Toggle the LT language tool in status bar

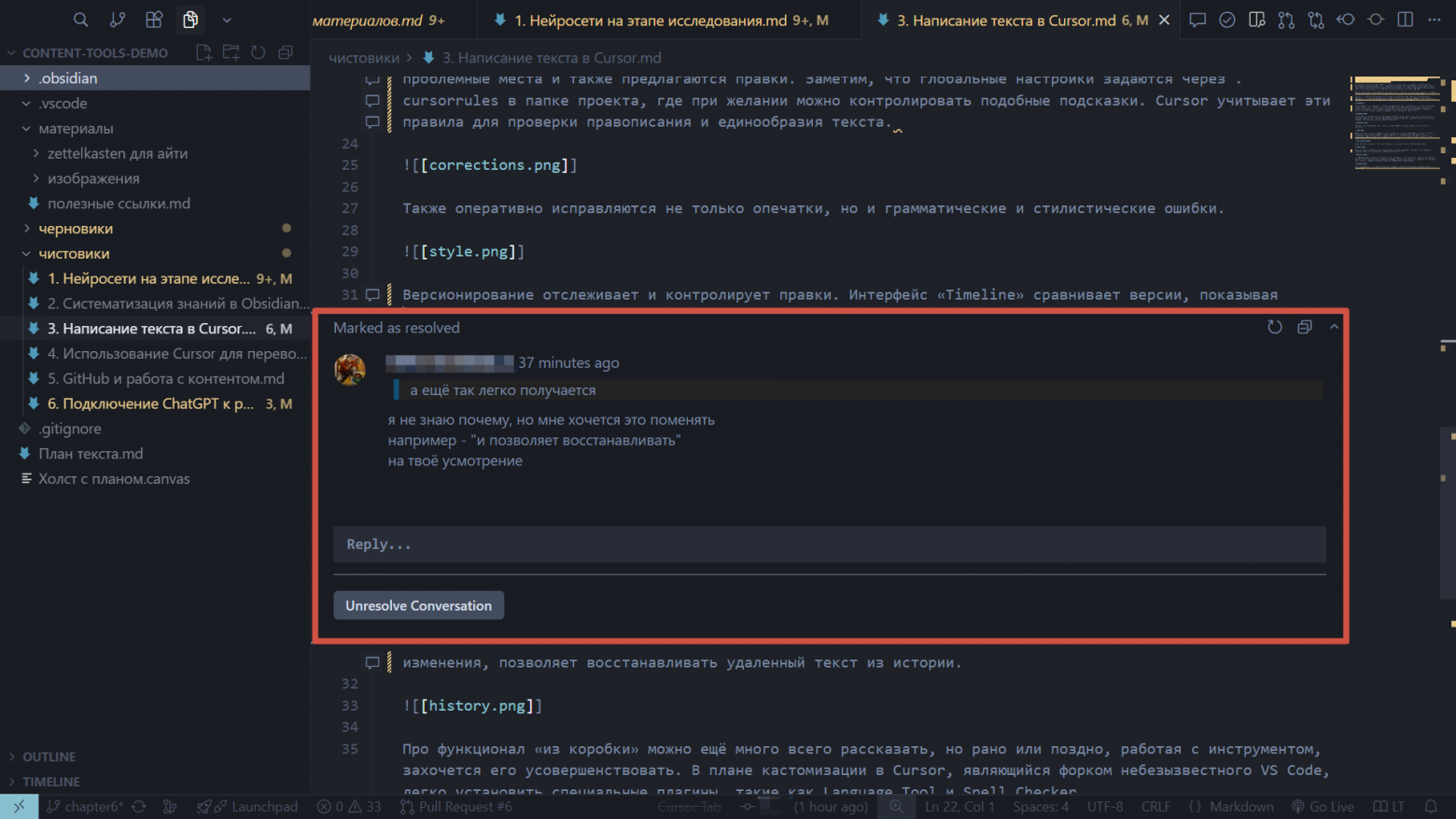(1389, 807)
